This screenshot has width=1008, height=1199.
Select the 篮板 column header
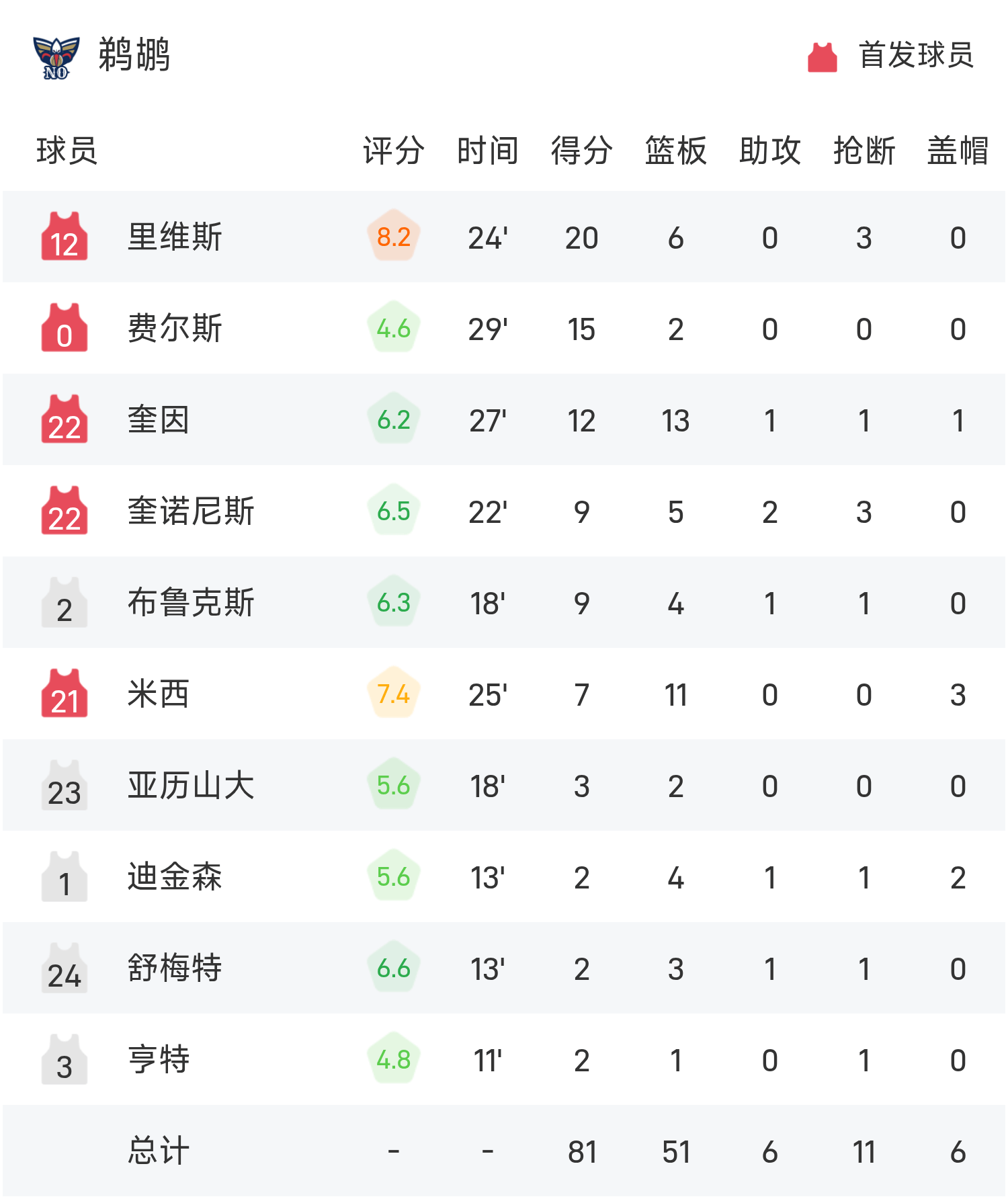(676, 151)
